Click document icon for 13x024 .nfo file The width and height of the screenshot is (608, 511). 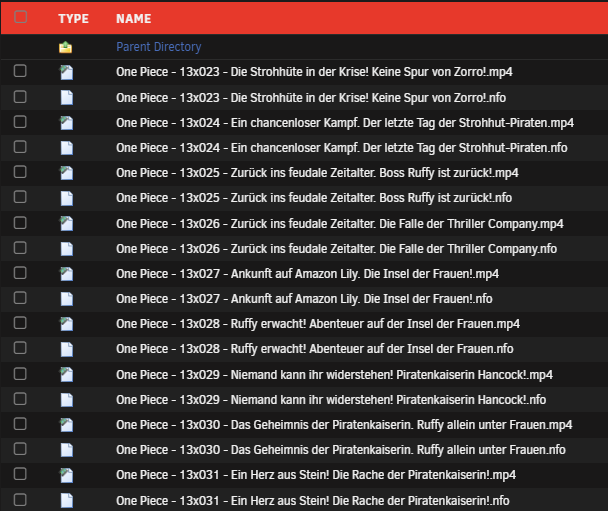(66, 148)
